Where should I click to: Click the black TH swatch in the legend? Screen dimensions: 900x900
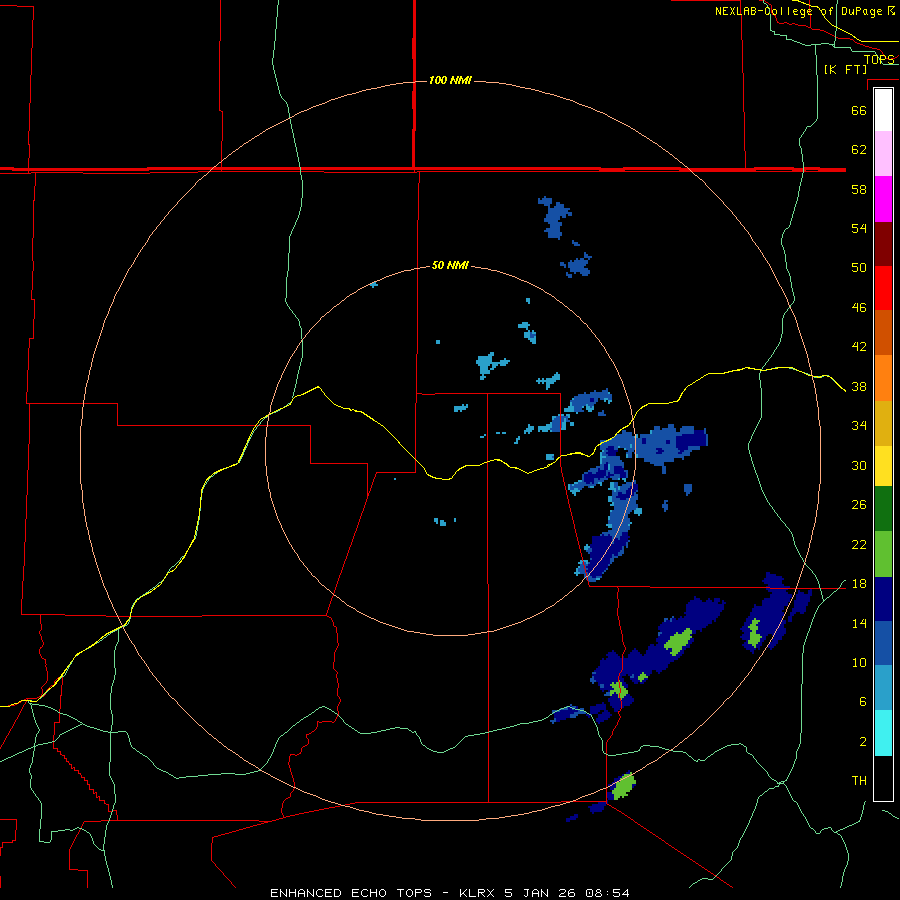883,778
